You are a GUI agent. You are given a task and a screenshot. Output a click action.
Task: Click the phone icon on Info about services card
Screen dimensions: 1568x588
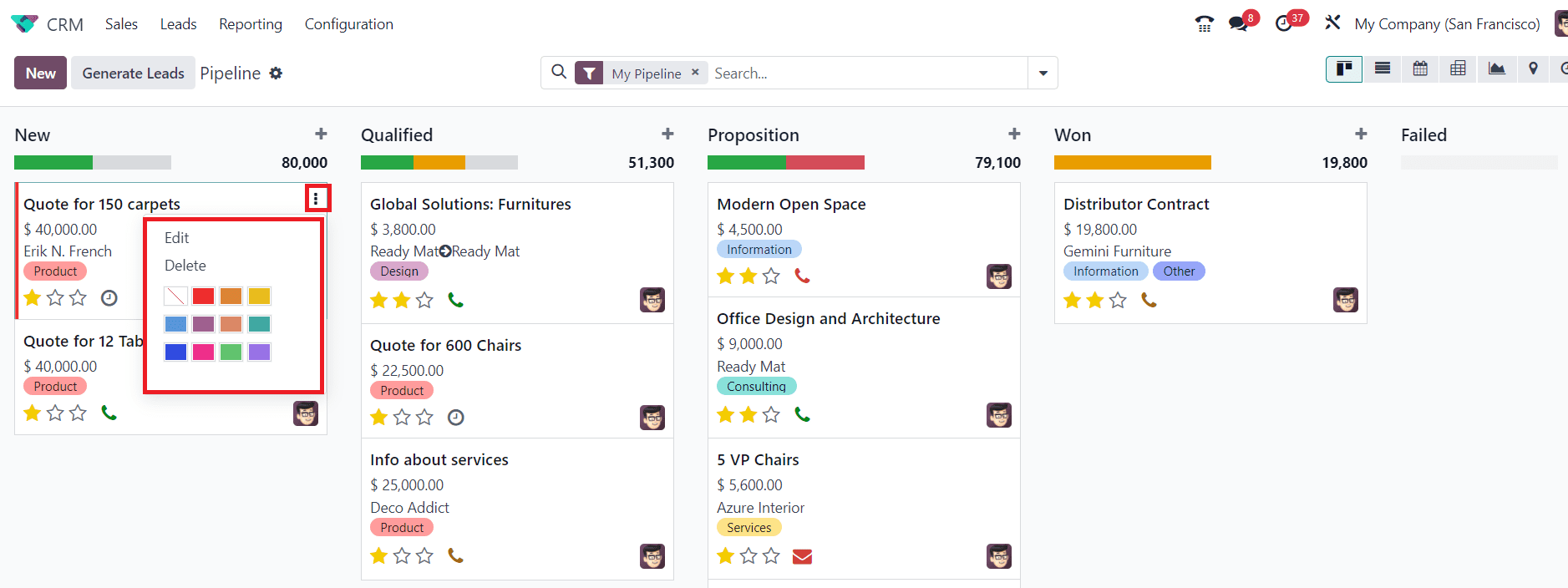tap(455, 555)
